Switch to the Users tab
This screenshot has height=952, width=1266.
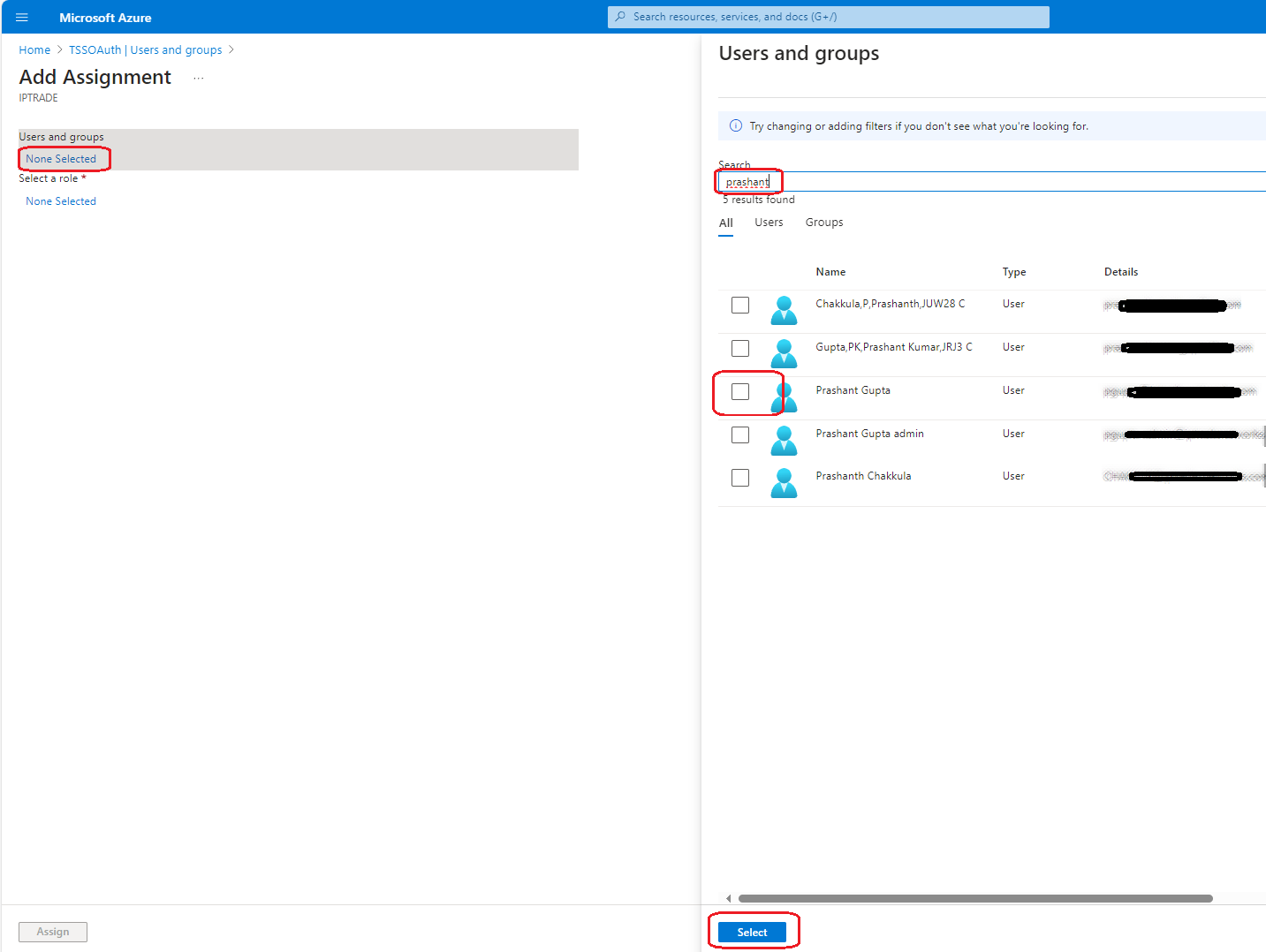[x=769, y=223]
